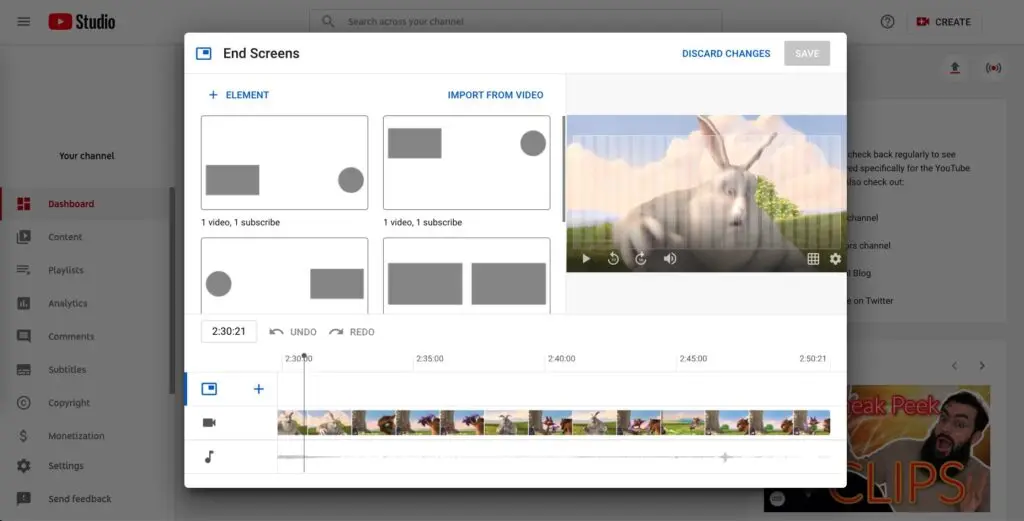The width and height of the screenshot is (1024, 521).
Task: Click the video camera track icon
Action: point(209,422)
